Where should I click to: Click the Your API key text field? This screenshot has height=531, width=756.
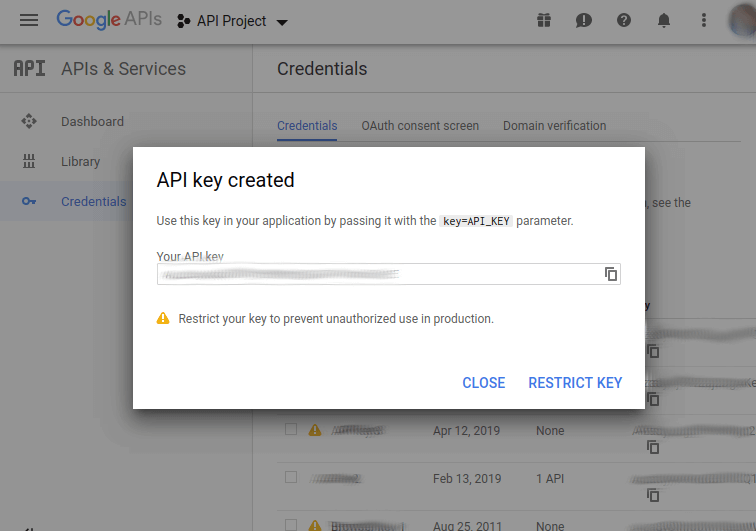pyautogui.click(x=378, y=274)
